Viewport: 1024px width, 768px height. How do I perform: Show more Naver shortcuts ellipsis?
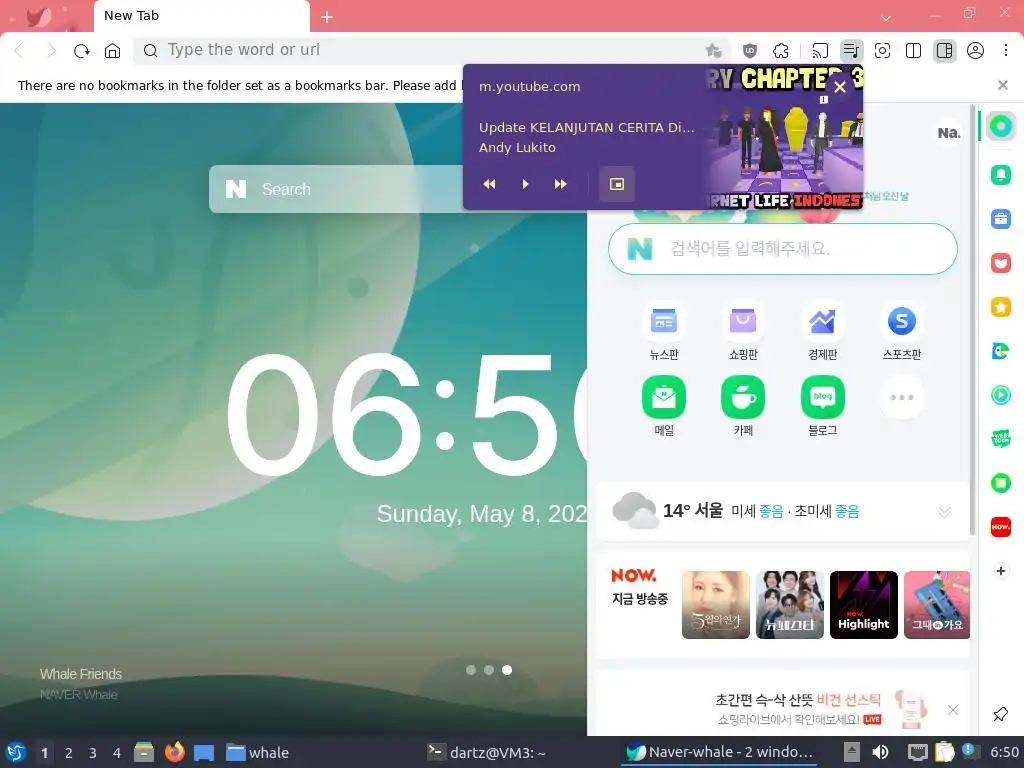(902, 397)
